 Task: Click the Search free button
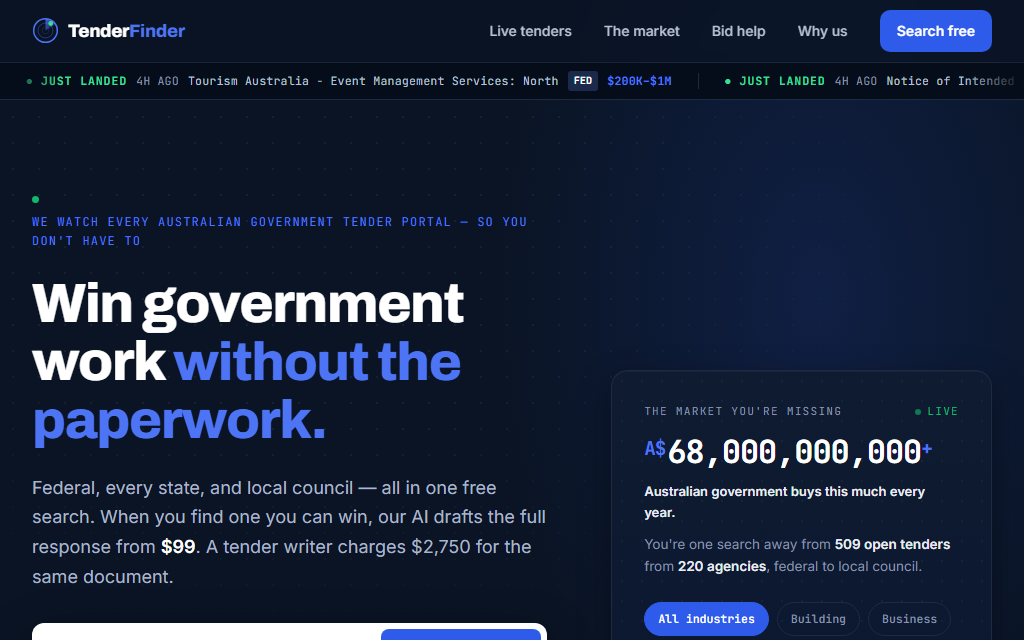click(935, 31)
